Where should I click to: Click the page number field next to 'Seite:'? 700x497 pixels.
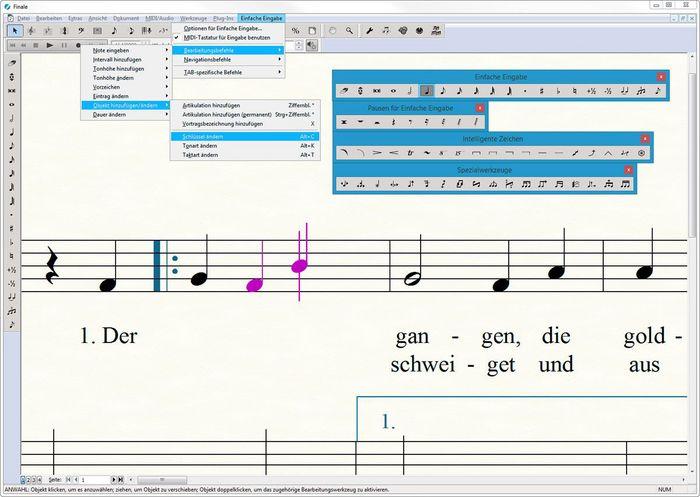pos(94,480)
